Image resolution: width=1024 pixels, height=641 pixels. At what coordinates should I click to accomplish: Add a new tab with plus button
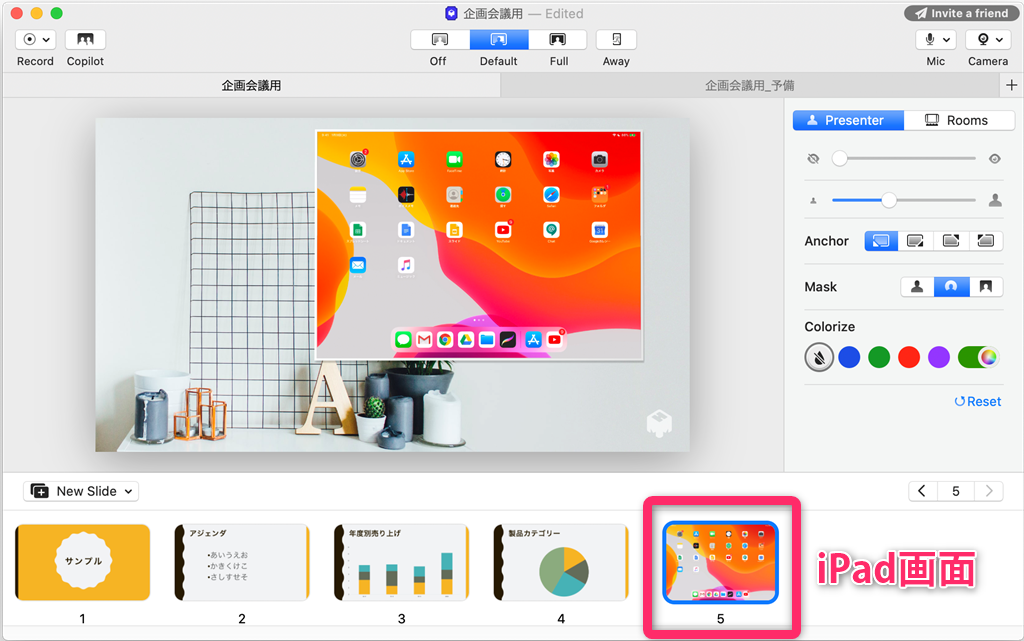pyautogui.click(x=1011, y=86)
